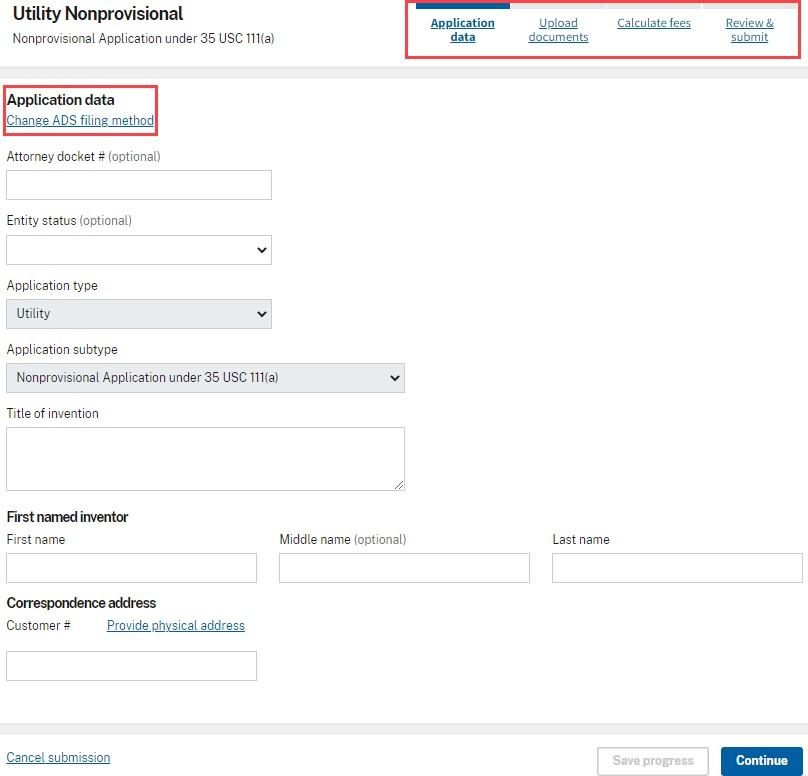Screen dimensions: 808x776
Task: Focus inventor Middle name field
Action: (x=404, y=568)
